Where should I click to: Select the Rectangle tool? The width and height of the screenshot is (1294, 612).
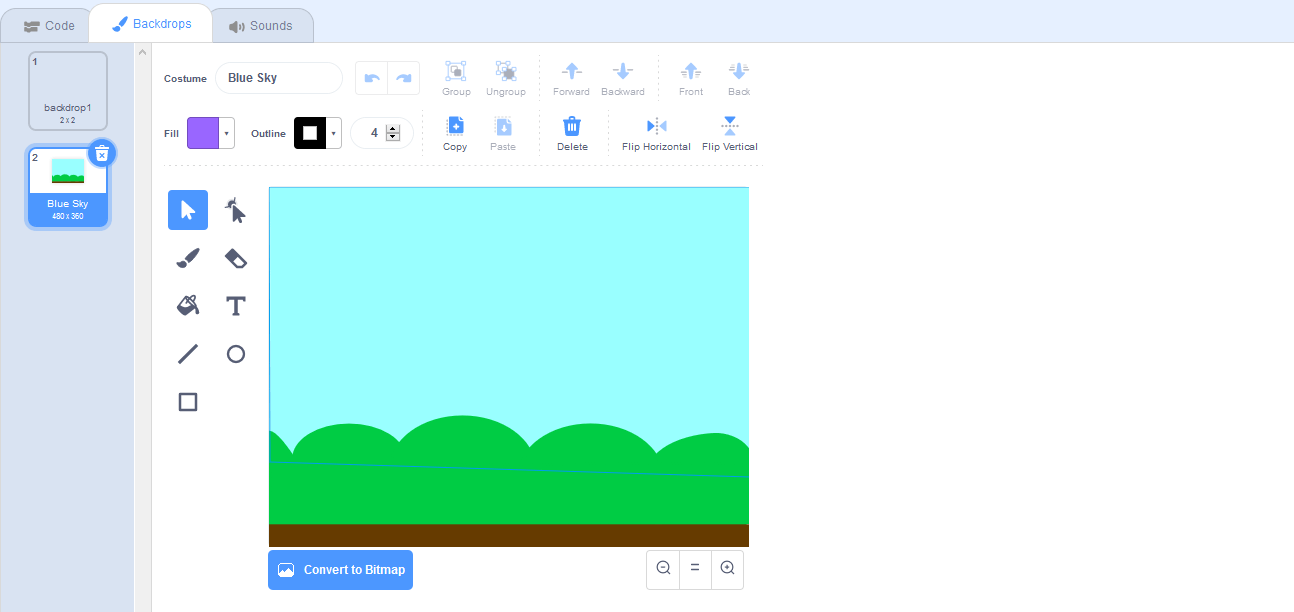click(187, 401)
